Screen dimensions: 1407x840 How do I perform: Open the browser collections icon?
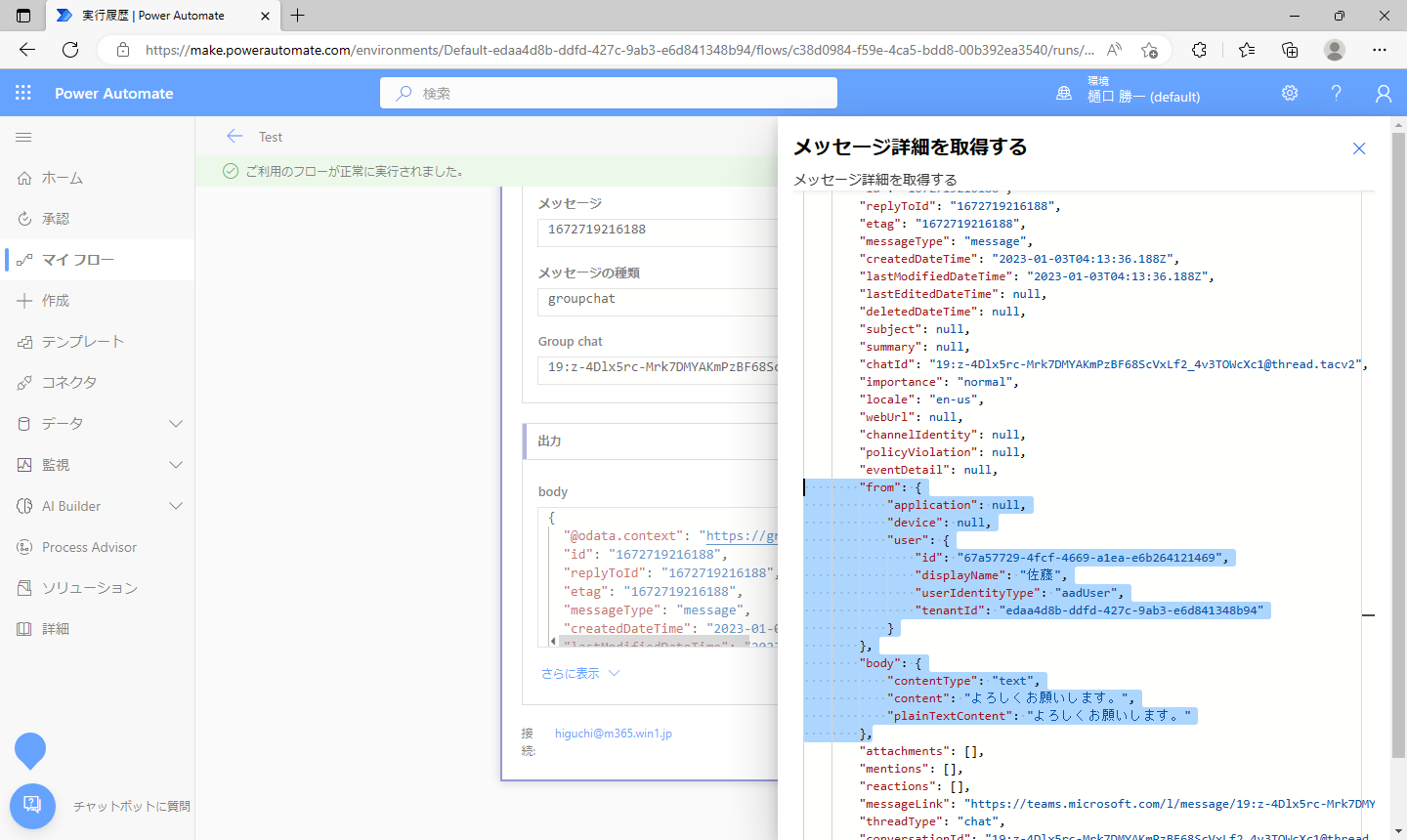tap(1290, 50)
